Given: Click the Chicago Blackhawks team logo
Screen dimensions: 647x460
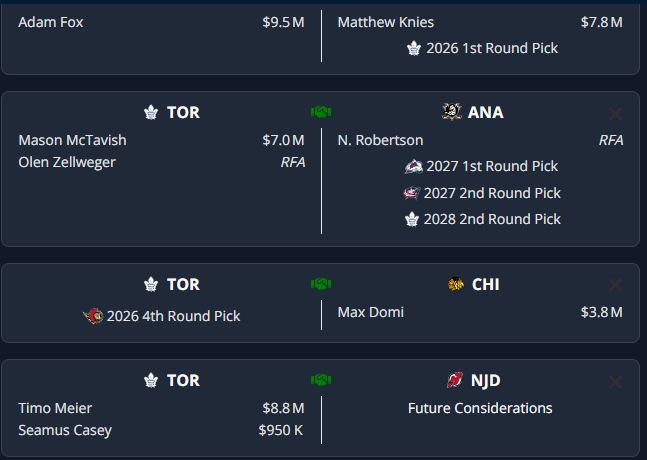Looking at the screenshot, I should click(x=456, y=284).
